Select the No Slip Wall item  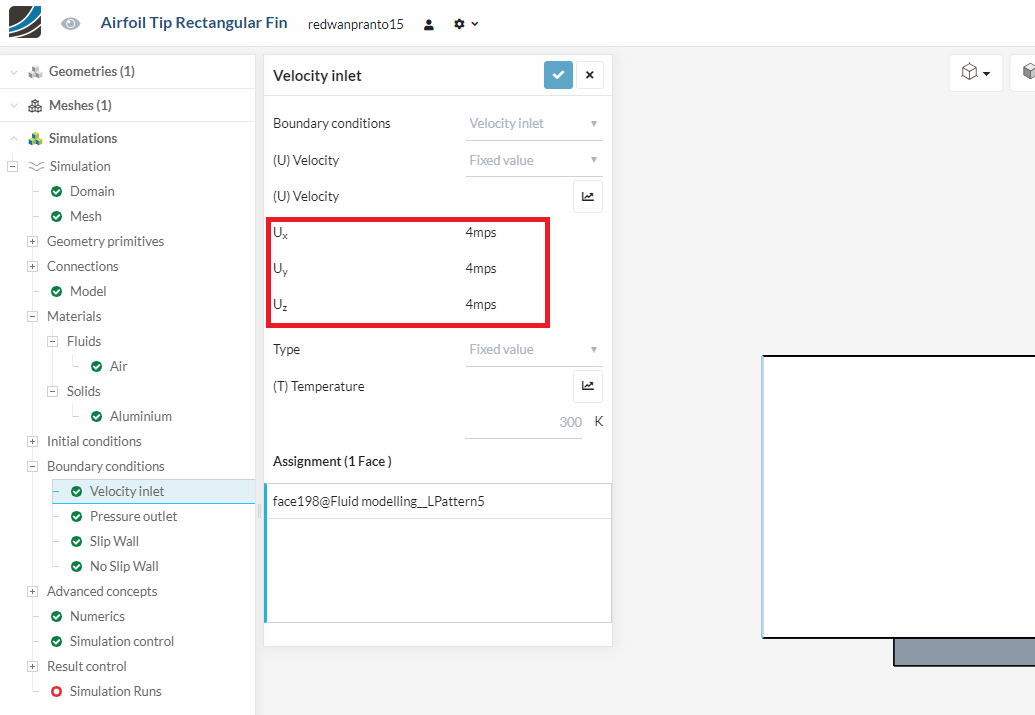[124, 566]
